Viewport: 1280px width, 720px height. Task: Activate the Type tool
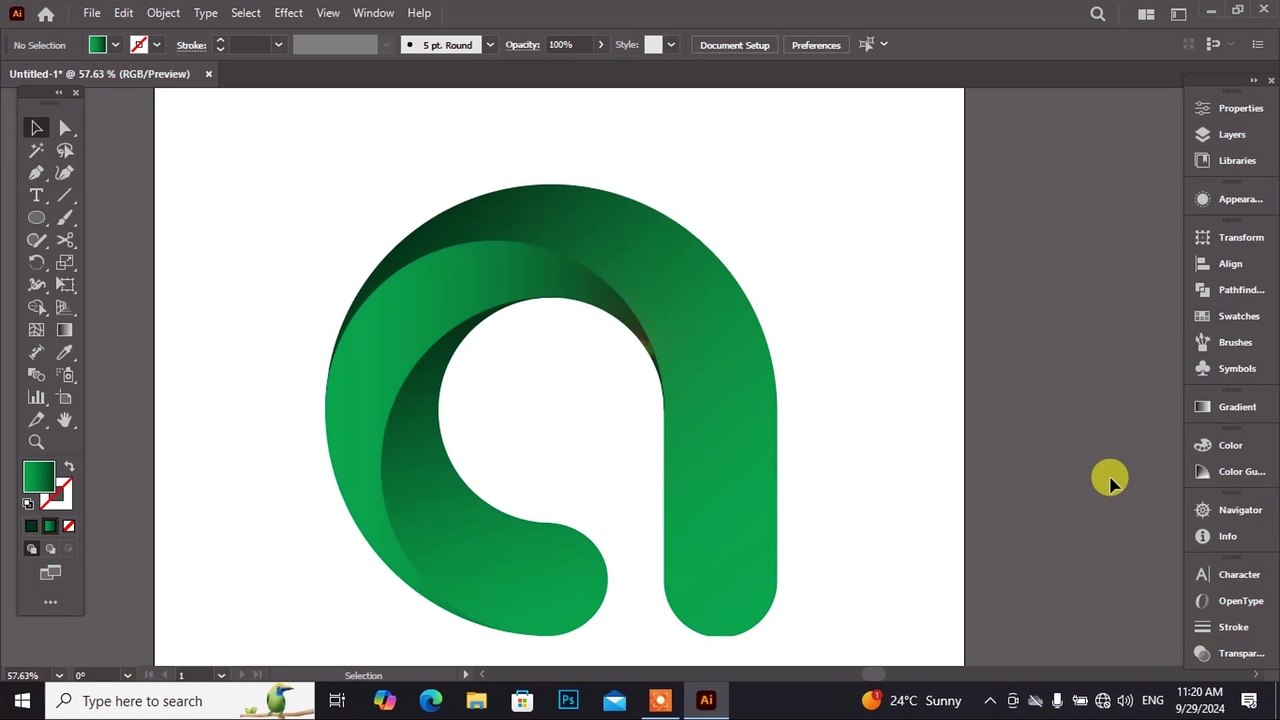point(36,196)
